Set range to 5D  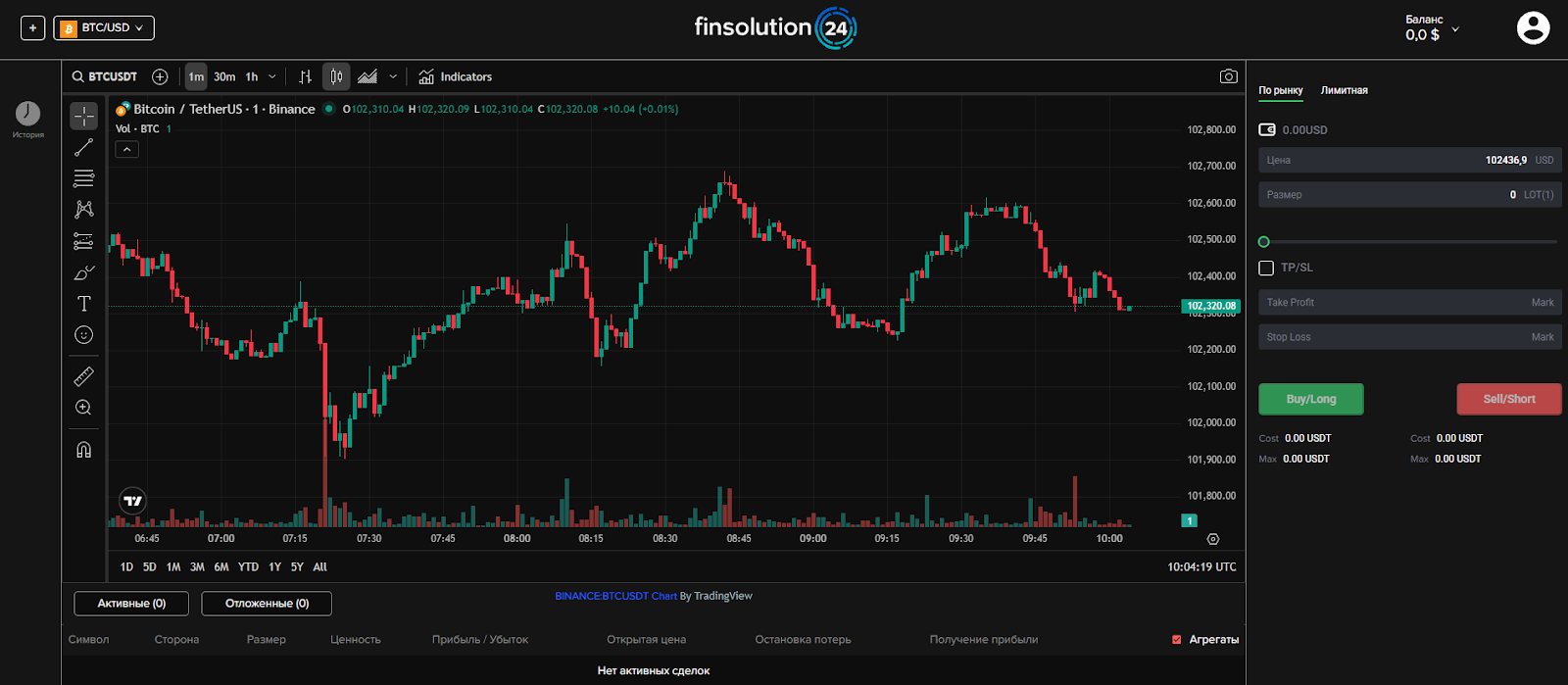pos(150,566)
